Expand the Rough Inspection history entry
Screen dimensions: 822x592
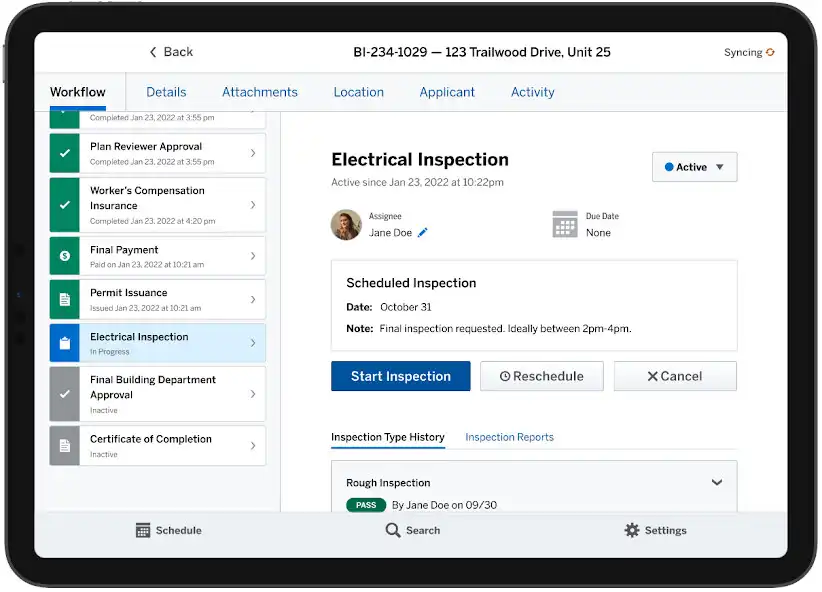click(x=717, y=482)
